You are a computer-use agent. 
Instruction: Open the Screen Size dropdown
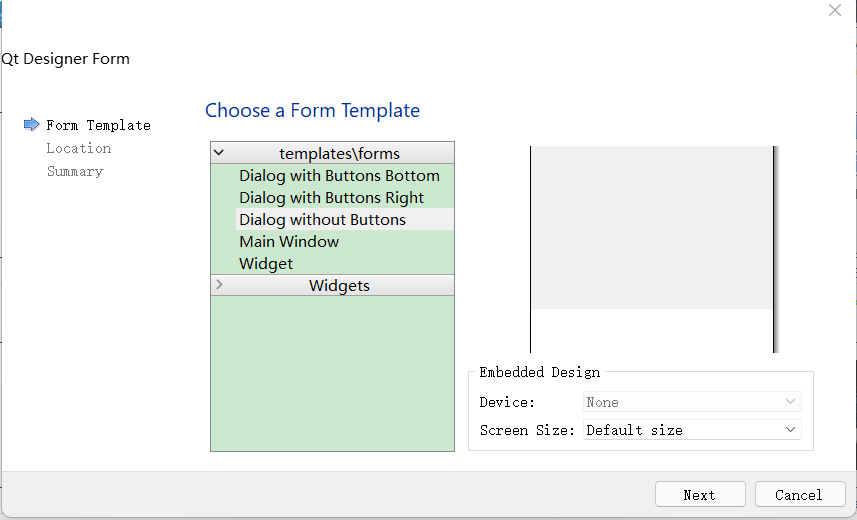(x=692, y=430)
